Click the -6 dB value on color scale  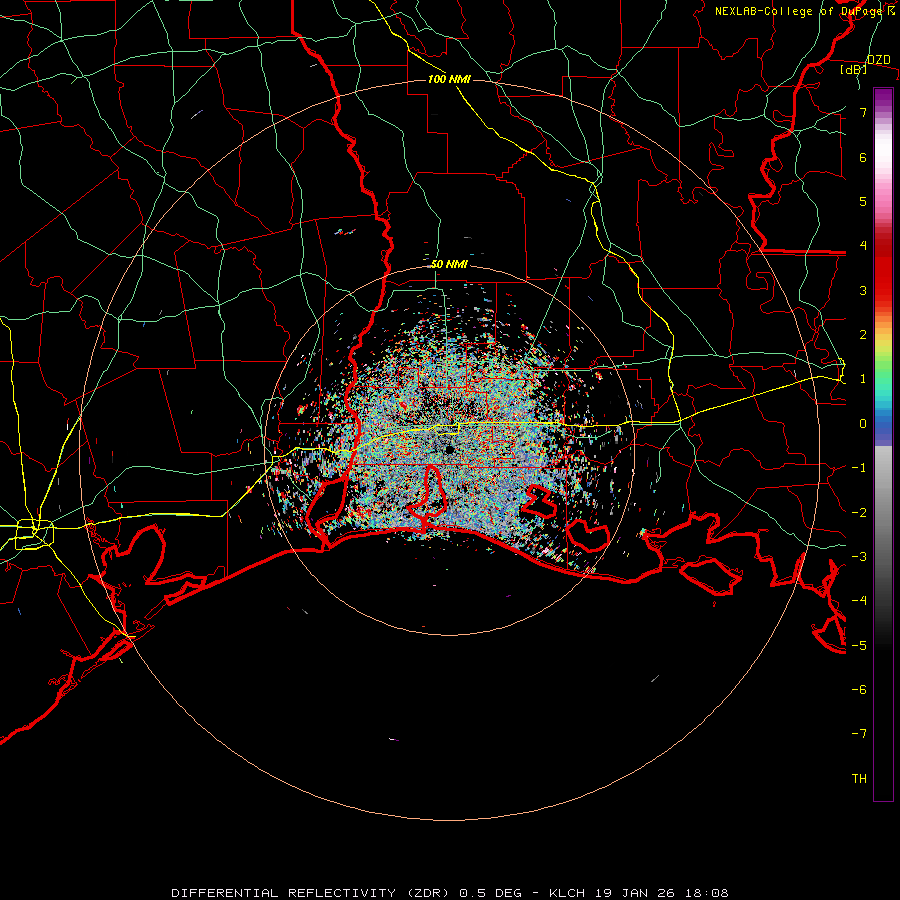(x=859, y=689)
